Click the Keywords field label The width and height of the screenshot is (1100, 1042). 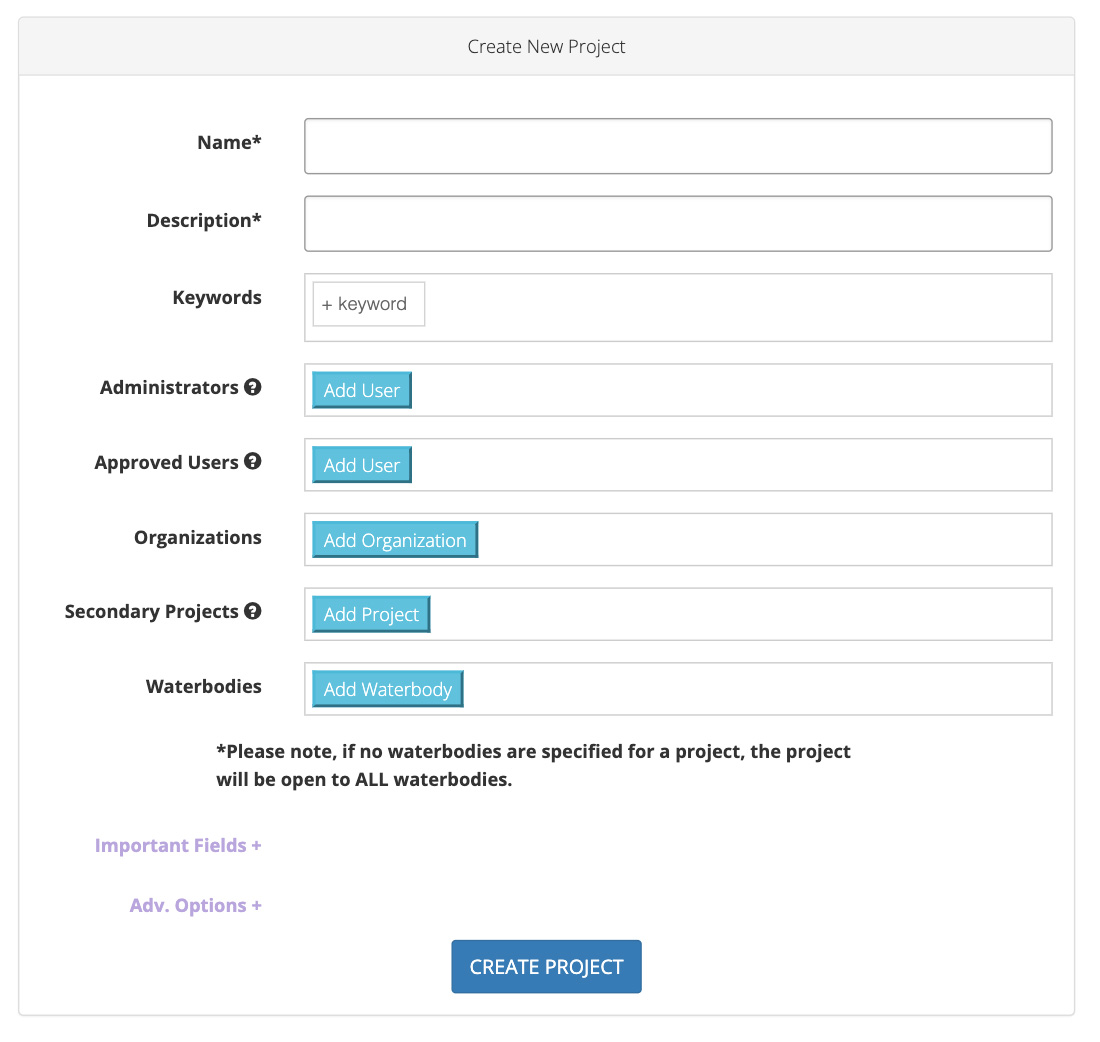217,298
